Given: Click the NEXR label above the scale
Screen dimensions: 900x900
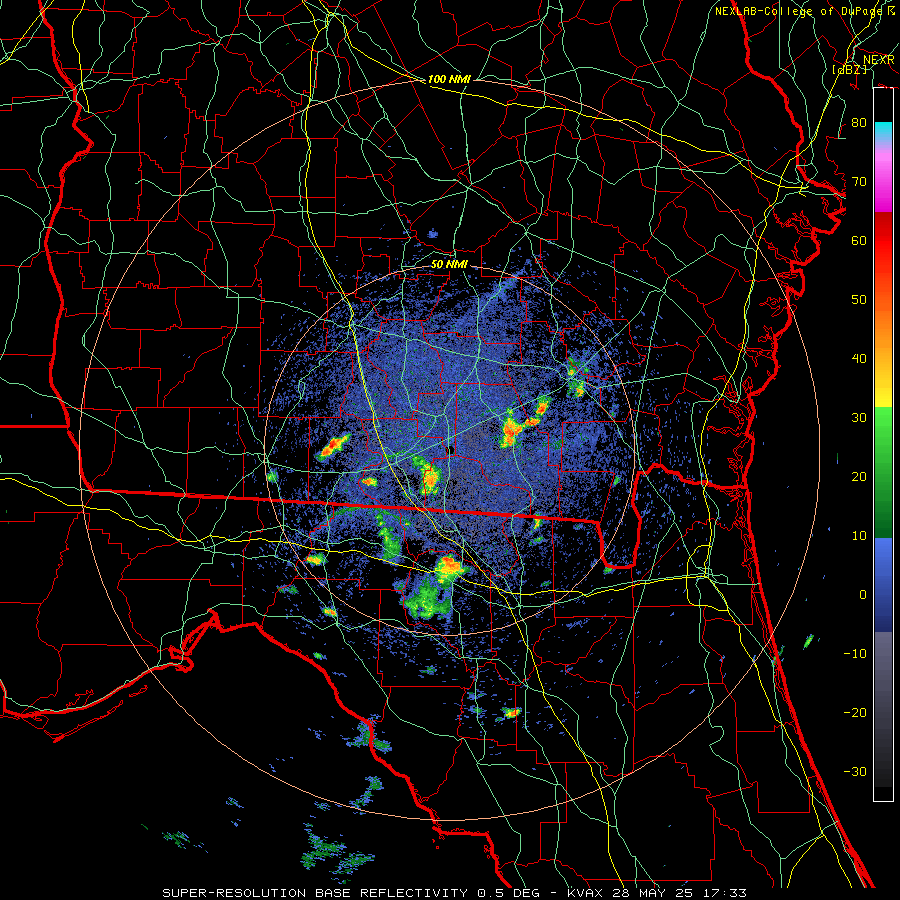Looking at the screenshot, I should pyautogui.click(x=878, y=60).
